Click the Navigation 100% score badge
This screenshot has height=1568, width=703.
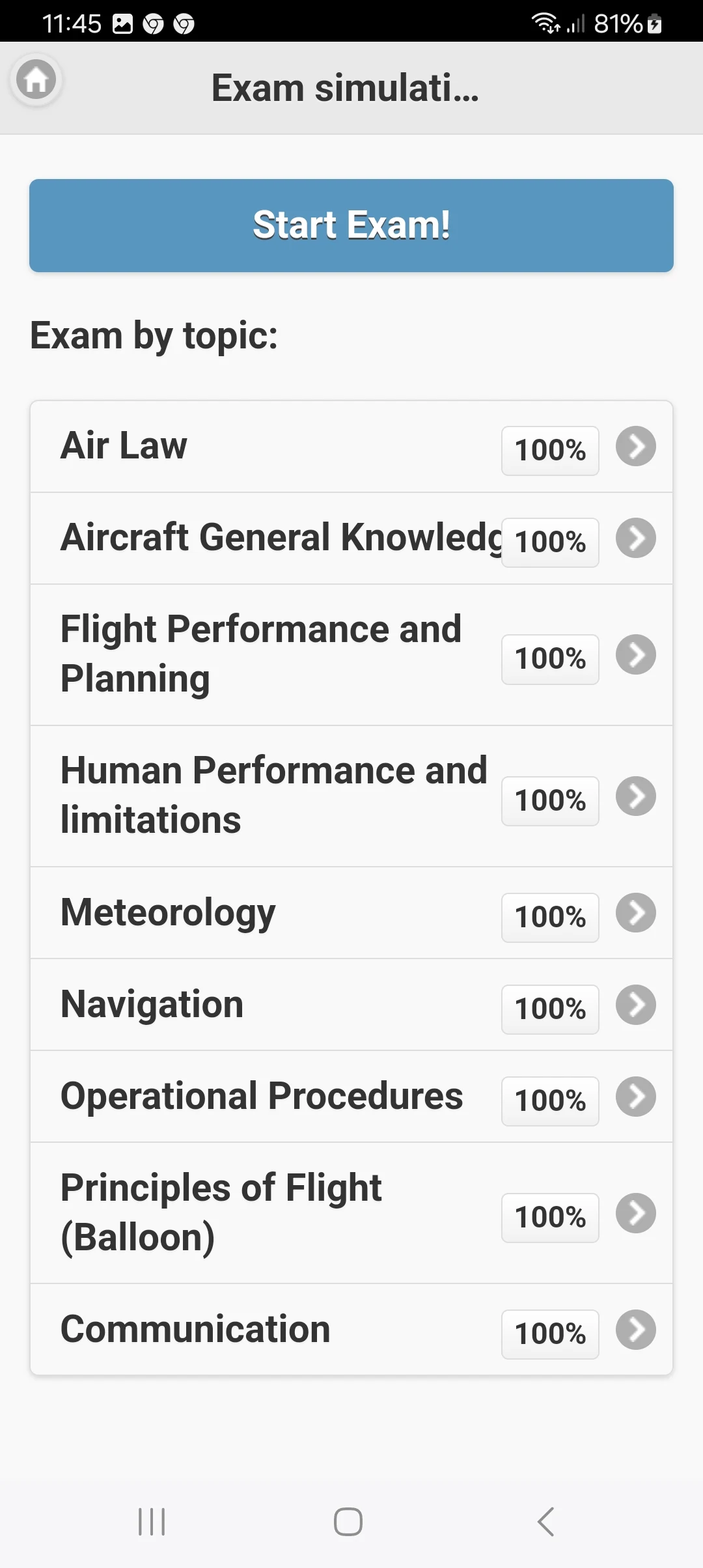[550, 1009]
